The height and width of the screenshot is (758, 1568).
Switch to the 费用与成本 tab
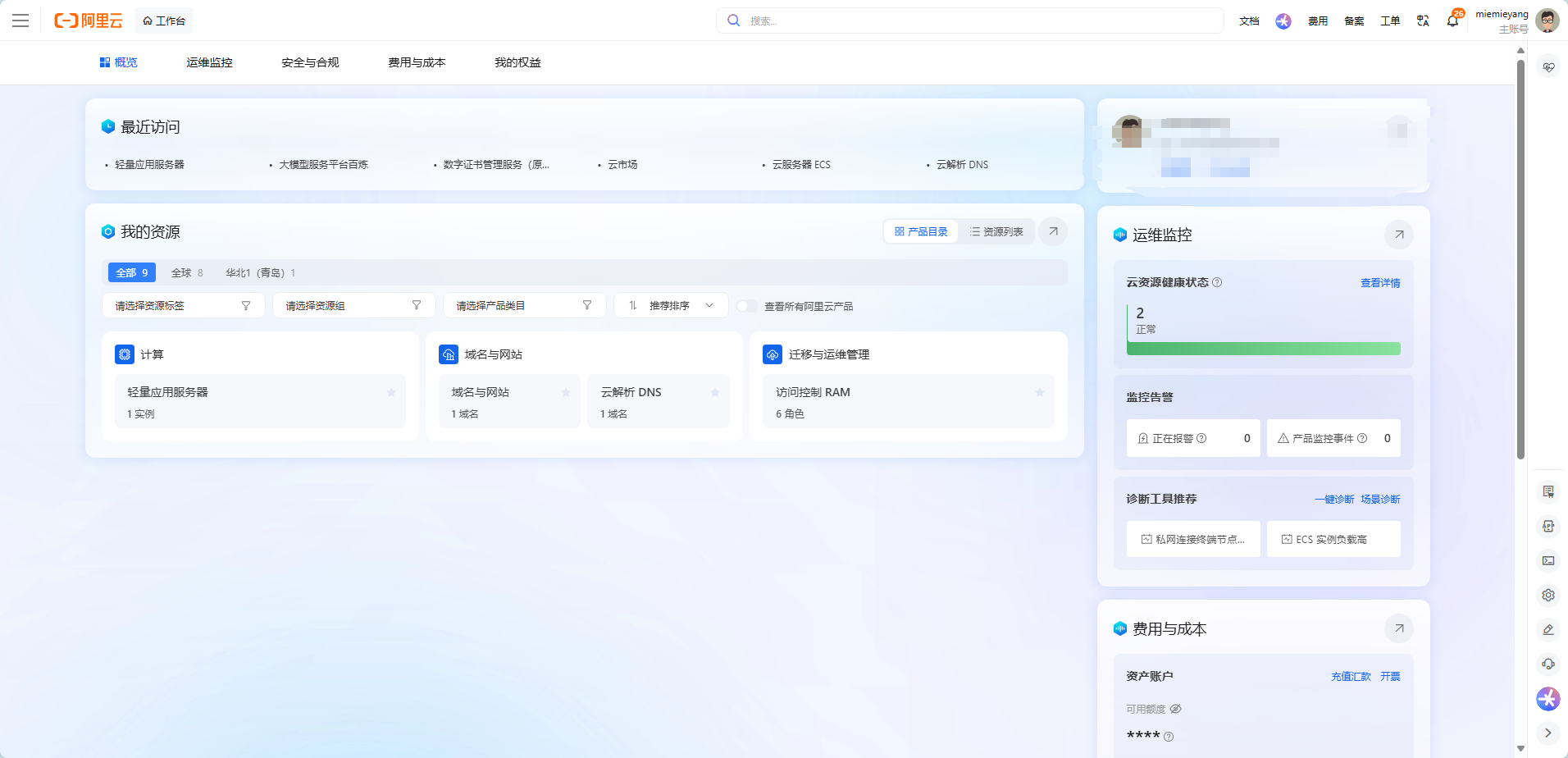pyautogui.click(x=417, y=62)
